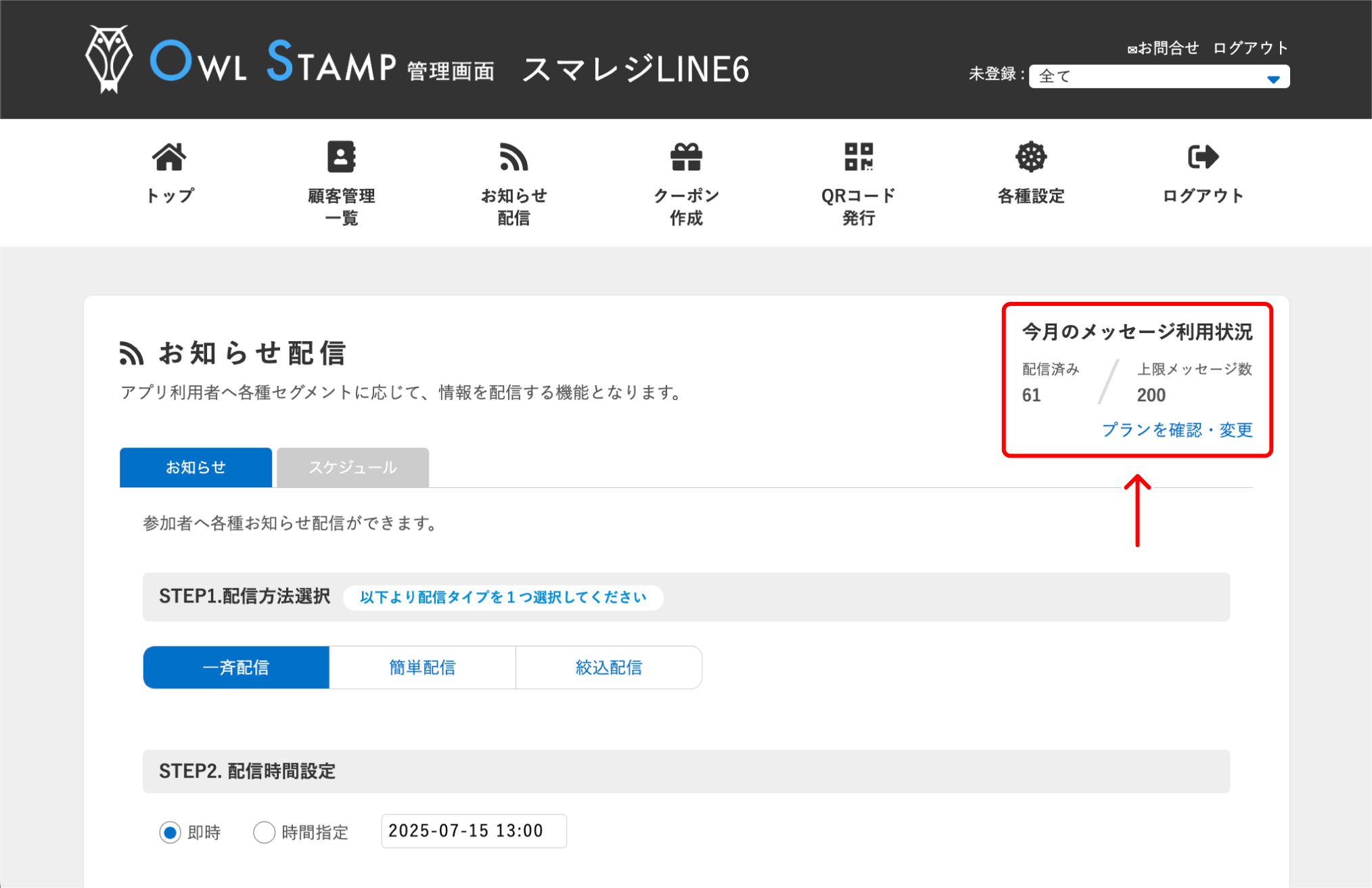Click the お知らせ配信 page heading icon
The height and width of the screenshot is (888, 1372).
pos(131,353)
